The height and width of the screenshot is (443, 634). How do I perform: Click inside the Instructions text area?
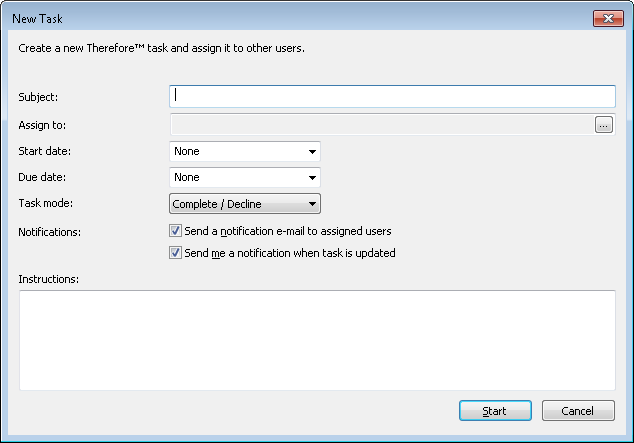coord(316,340)
